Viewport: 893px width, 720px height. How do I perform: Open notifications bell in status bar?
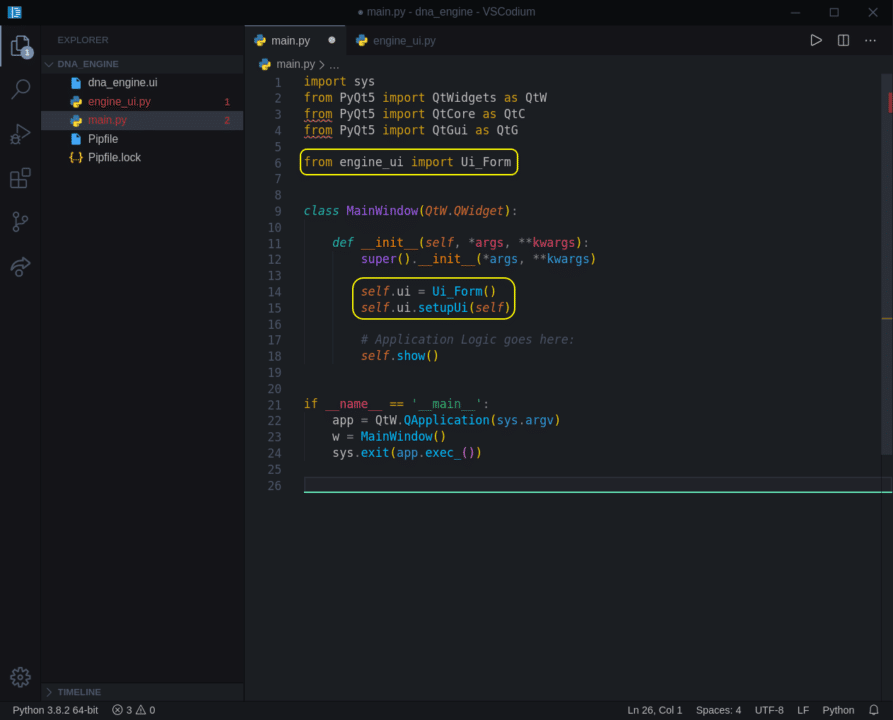coord(874,710)
